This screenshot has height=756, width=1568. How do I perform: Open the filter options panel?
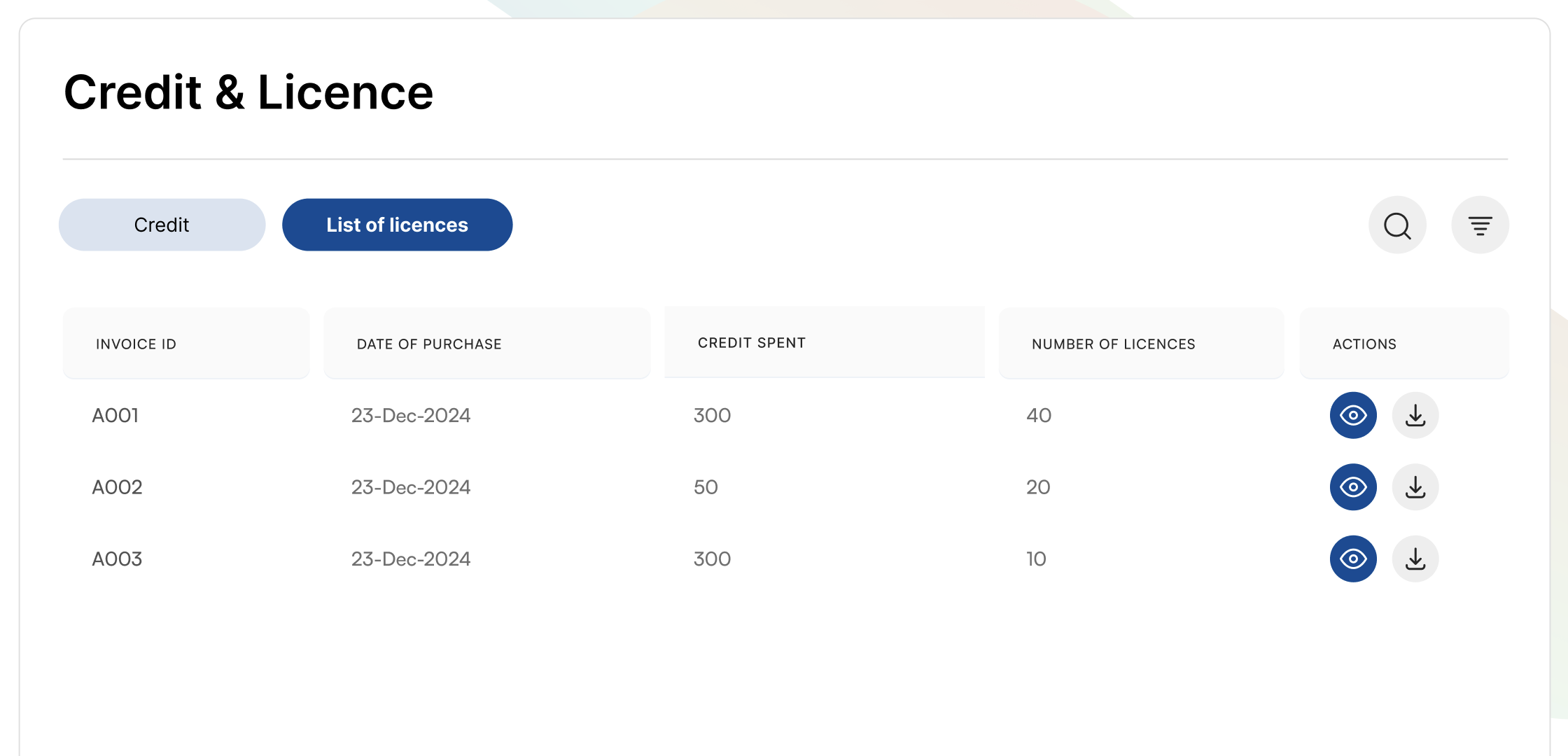point(1480,225)
